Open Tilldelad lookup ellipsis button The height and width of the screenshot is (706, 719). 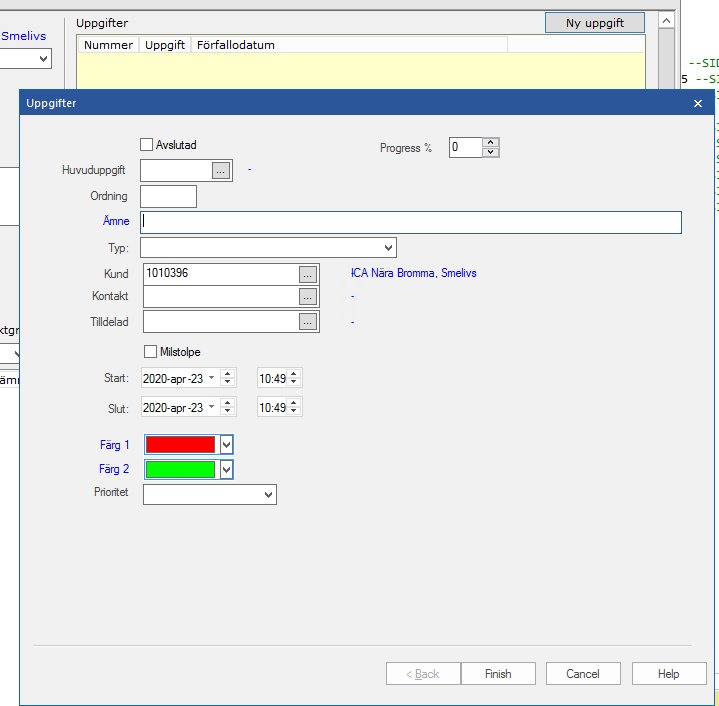pyautogui.click(x=307, y=322)
